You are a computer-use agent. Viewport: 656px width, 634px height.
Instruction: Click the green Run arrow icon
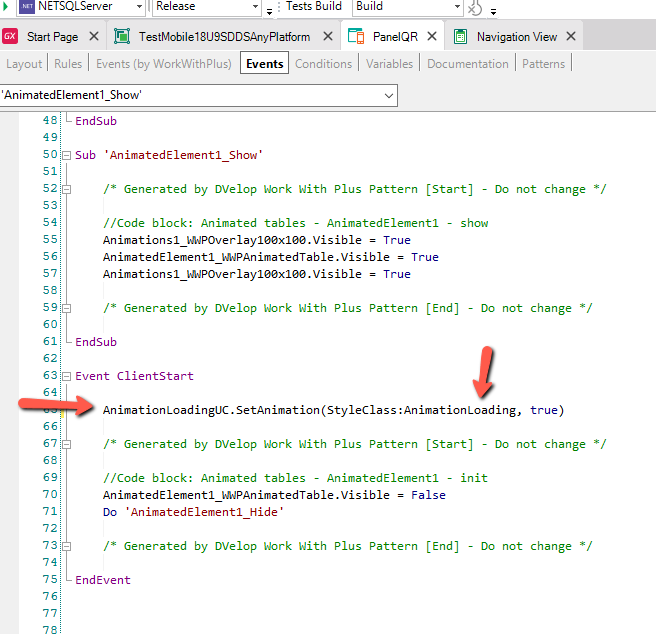pyautogui.click(x=5, y=6)
